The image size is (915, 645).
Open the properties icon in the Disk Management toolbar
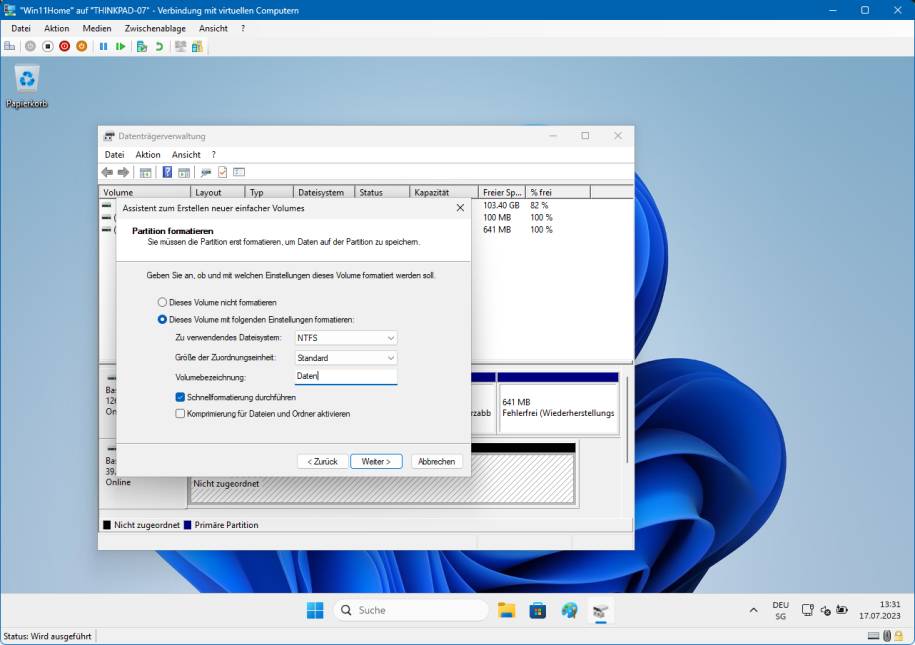[x=221, y=171]
